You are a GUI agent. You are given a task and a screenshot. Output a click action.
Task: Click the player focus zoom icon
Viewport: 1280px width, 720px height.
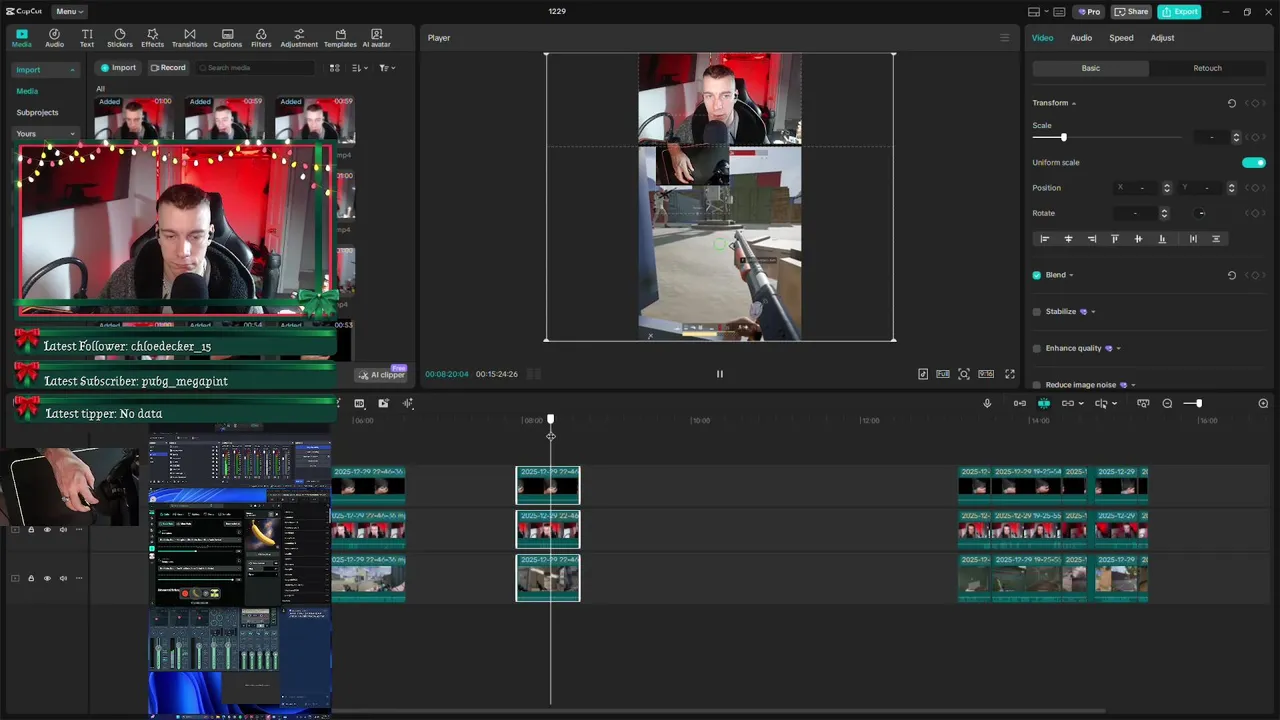point(964,374)
